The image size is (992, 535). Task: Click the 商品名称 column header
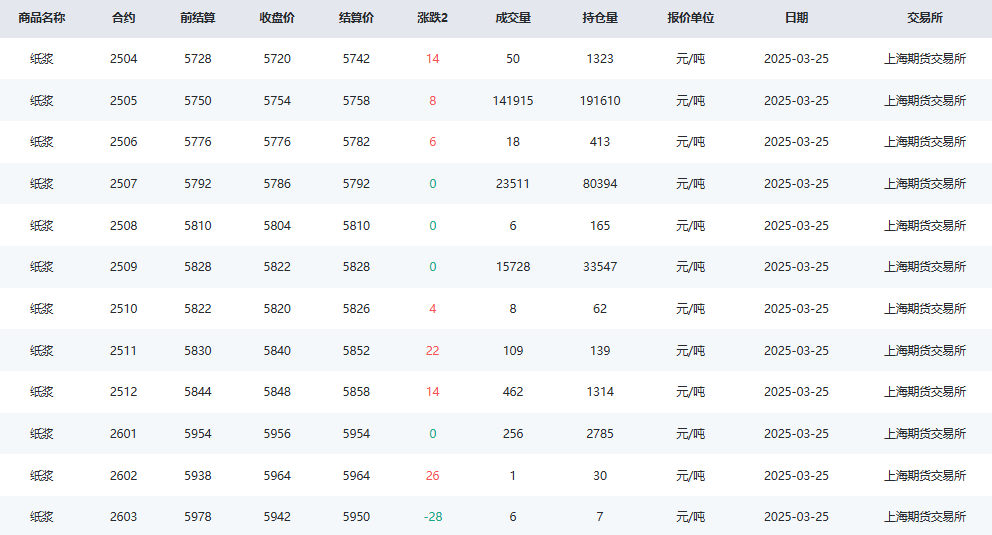pos(42,18)
